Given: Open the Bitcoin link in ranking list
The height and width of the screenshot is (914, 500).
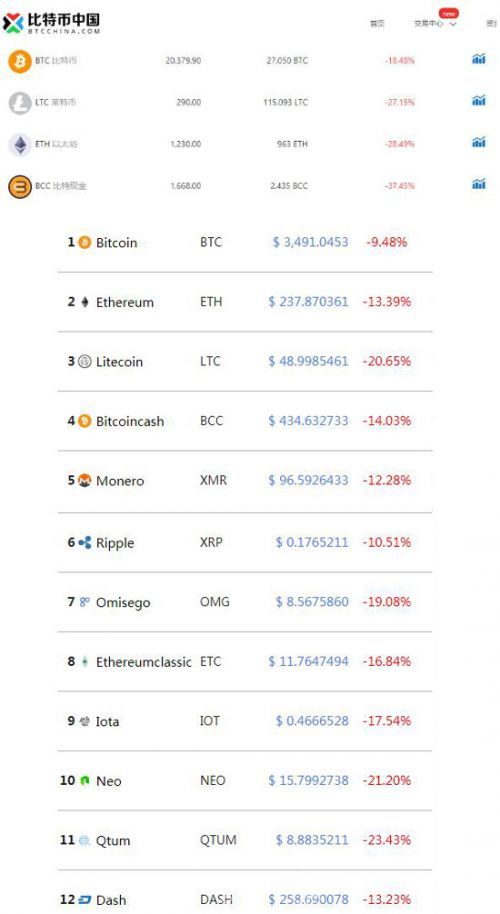Looking at the screenshot, I should pos(117,242).
